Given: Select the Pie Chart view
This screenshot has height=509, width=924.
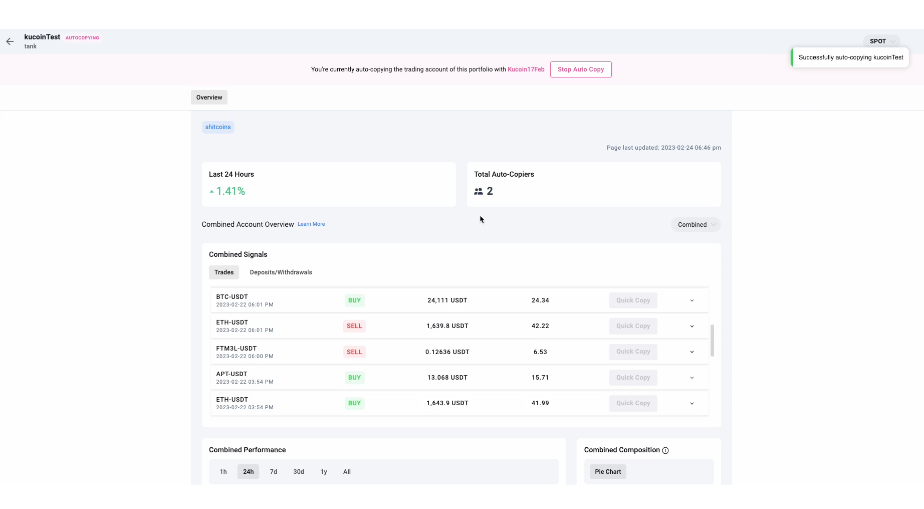Looking at the screenshot, I should click(608, 471).
